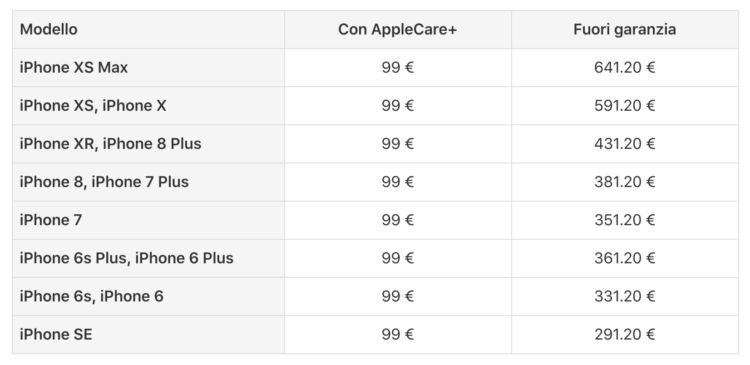Select the 381.20 € price cell
750x365 pixels.
(x=625, y=182)
